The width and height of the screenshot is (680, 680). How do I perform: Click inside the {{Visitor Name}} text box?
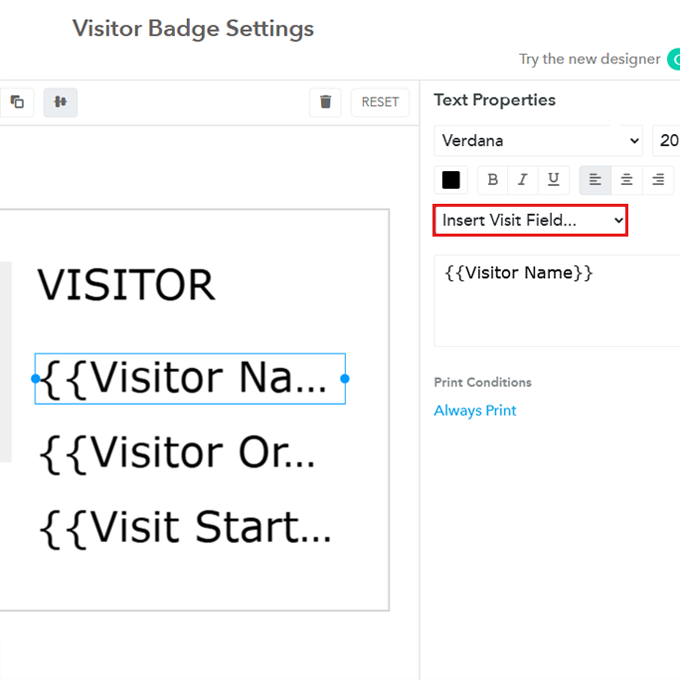coord(556,300)
